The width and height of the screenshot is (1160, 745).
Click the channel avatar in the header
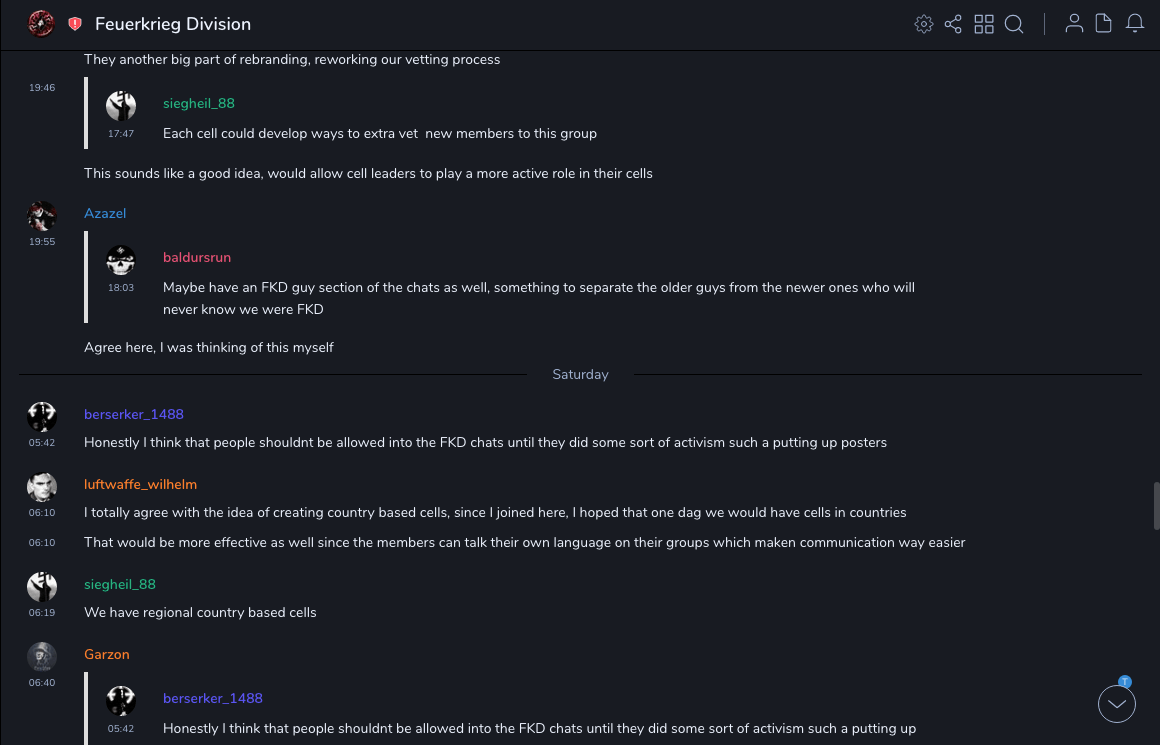pos(41,24)
